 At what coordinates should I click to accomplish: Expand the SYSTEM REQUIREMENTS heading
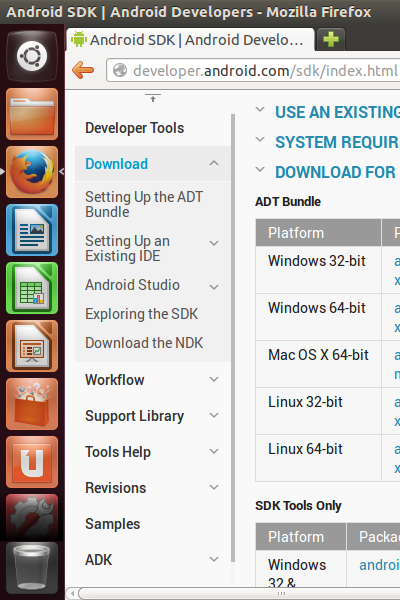pos(336,142)
